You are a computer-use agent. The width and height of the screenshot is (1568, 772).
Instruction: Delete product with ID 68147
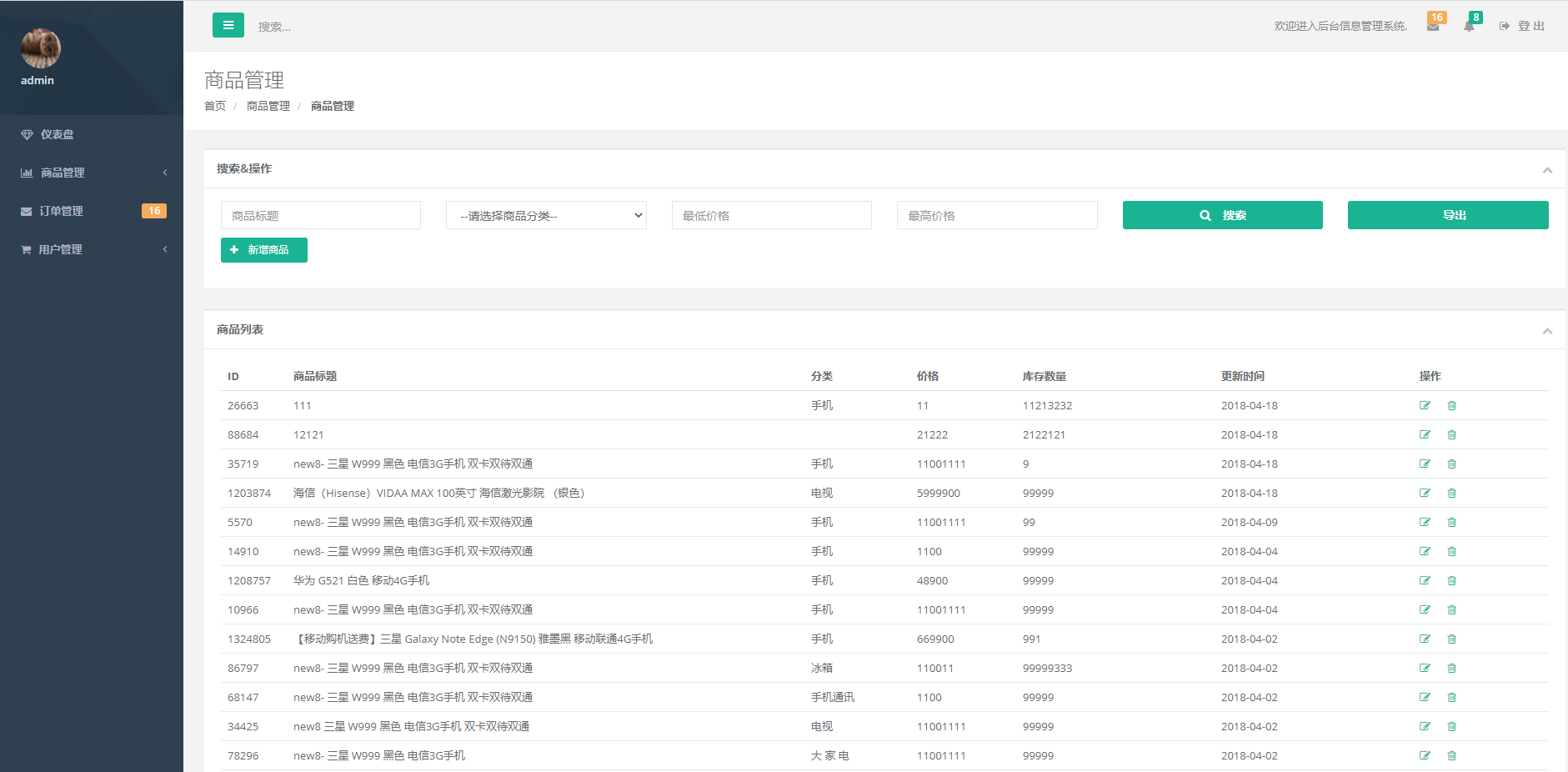pos(1451,697)
